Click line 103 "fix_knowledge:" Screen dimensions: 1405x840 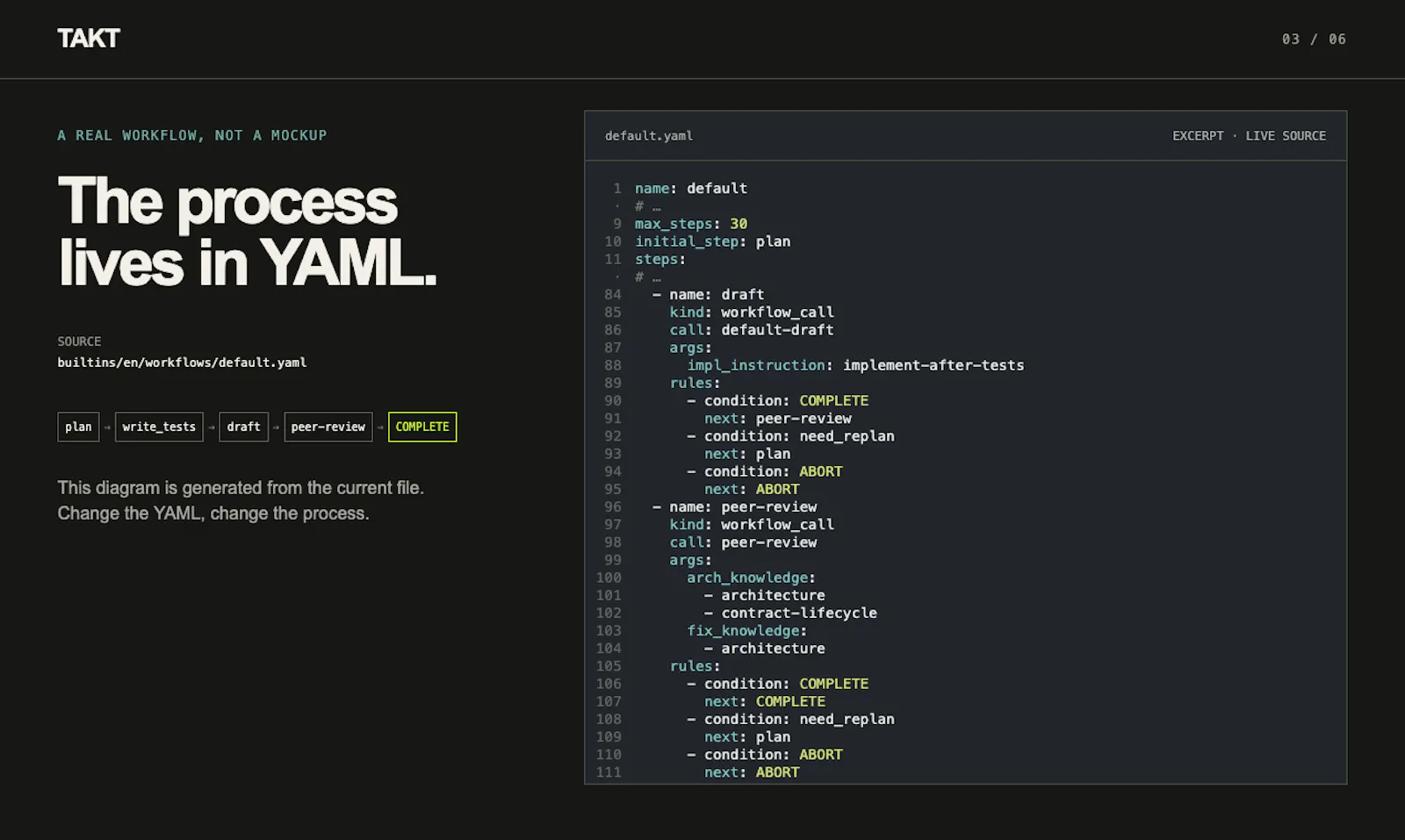(x=747, y=630)
